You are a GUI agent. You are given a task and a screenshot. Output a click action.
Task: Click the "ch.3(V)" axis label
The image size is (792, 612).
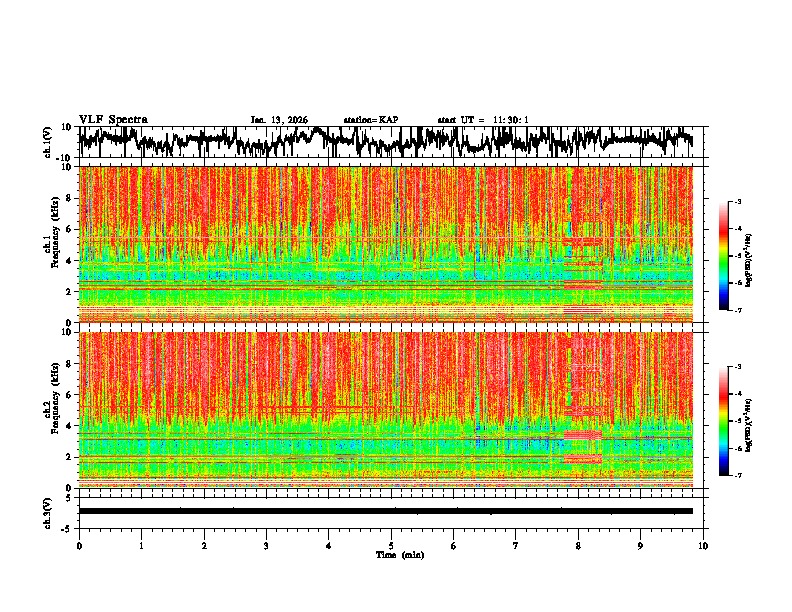pos(48,513)
